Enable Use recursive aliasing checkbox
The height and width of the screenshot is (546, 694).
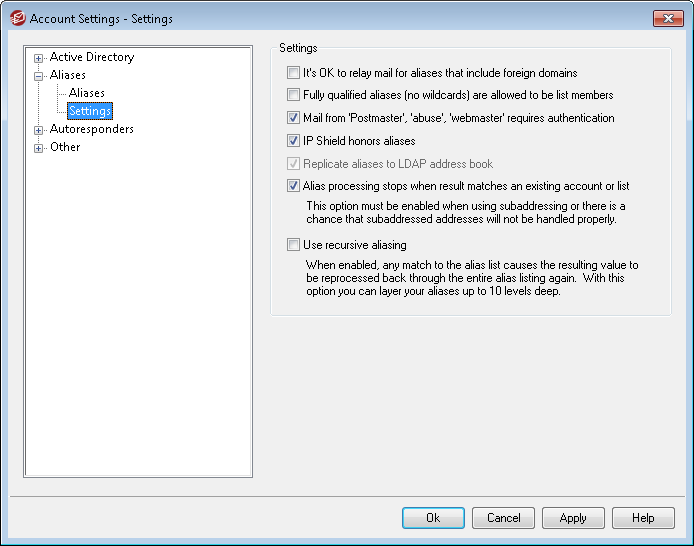click(x=293, y=245)
